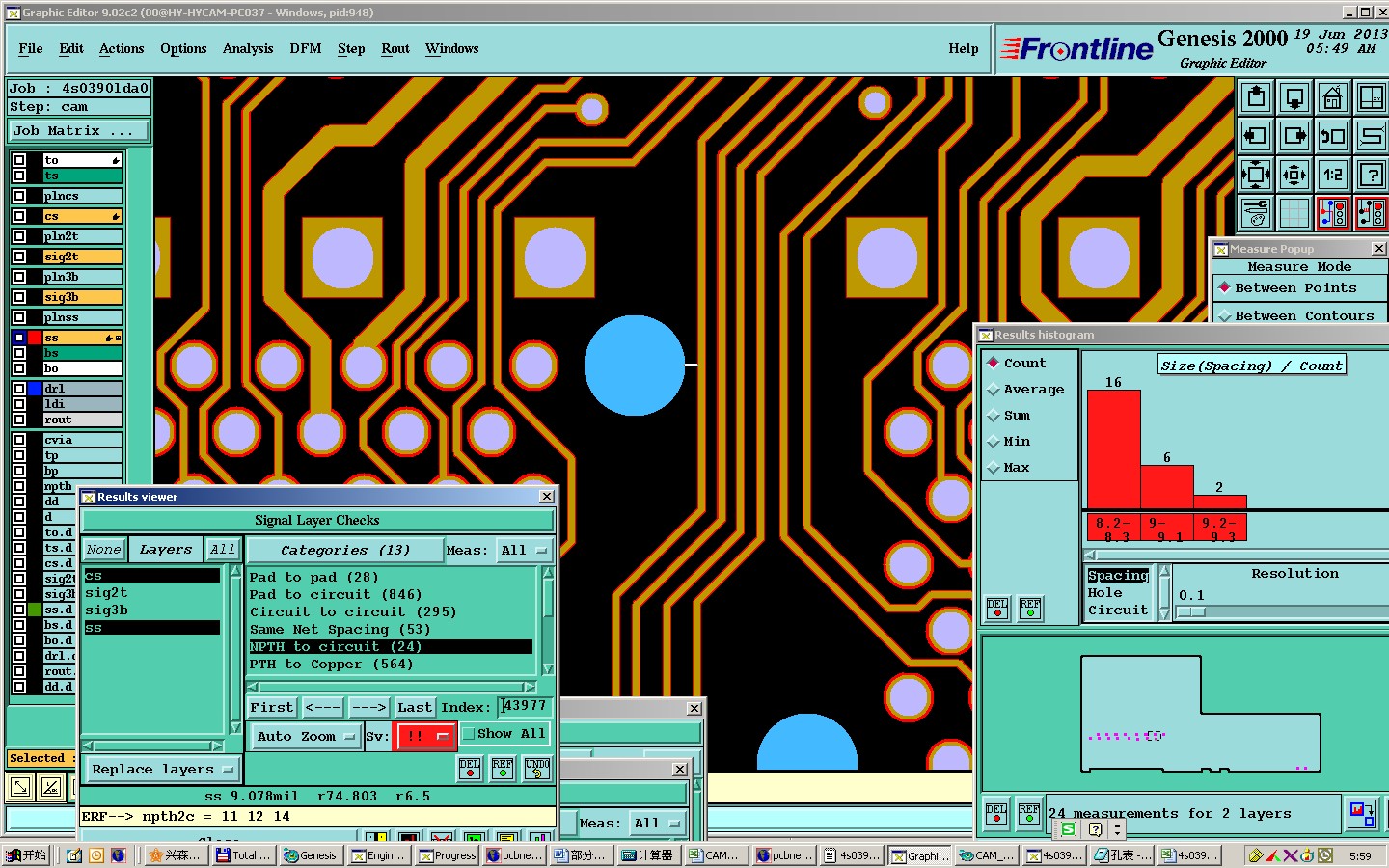1389x868 pixels.
Task: Open the Auto Zoom dropdown
Action: [x=305, y=736]
